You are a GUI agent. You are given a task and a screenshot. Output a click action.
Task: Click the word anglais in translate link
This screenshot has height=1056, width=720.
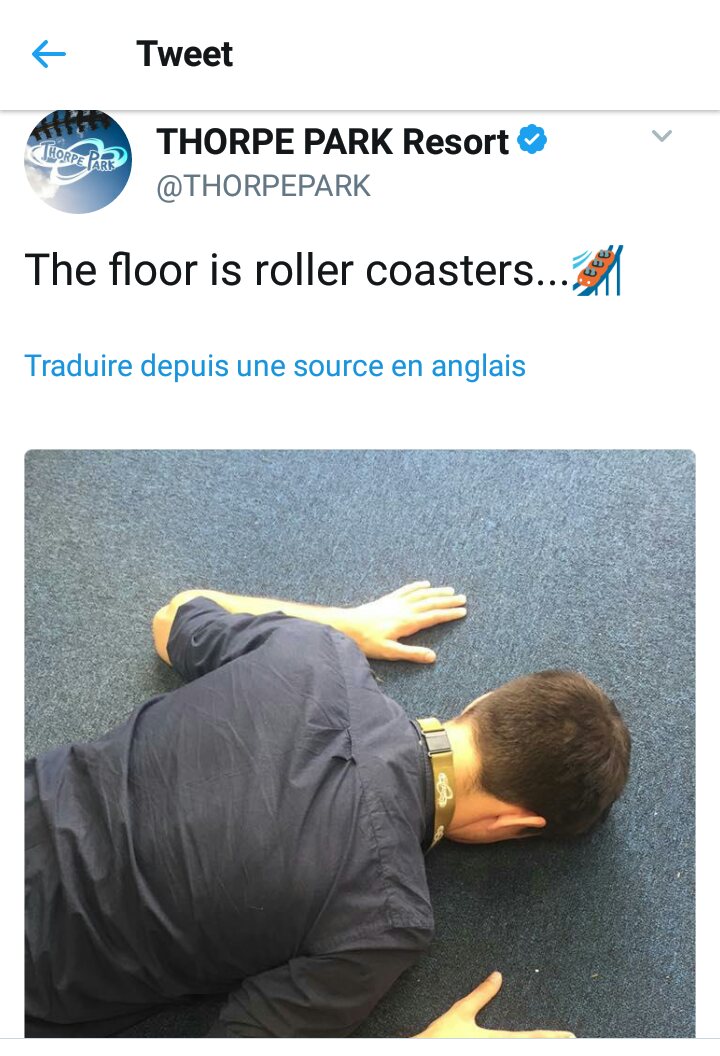click(x=478, y=366)
